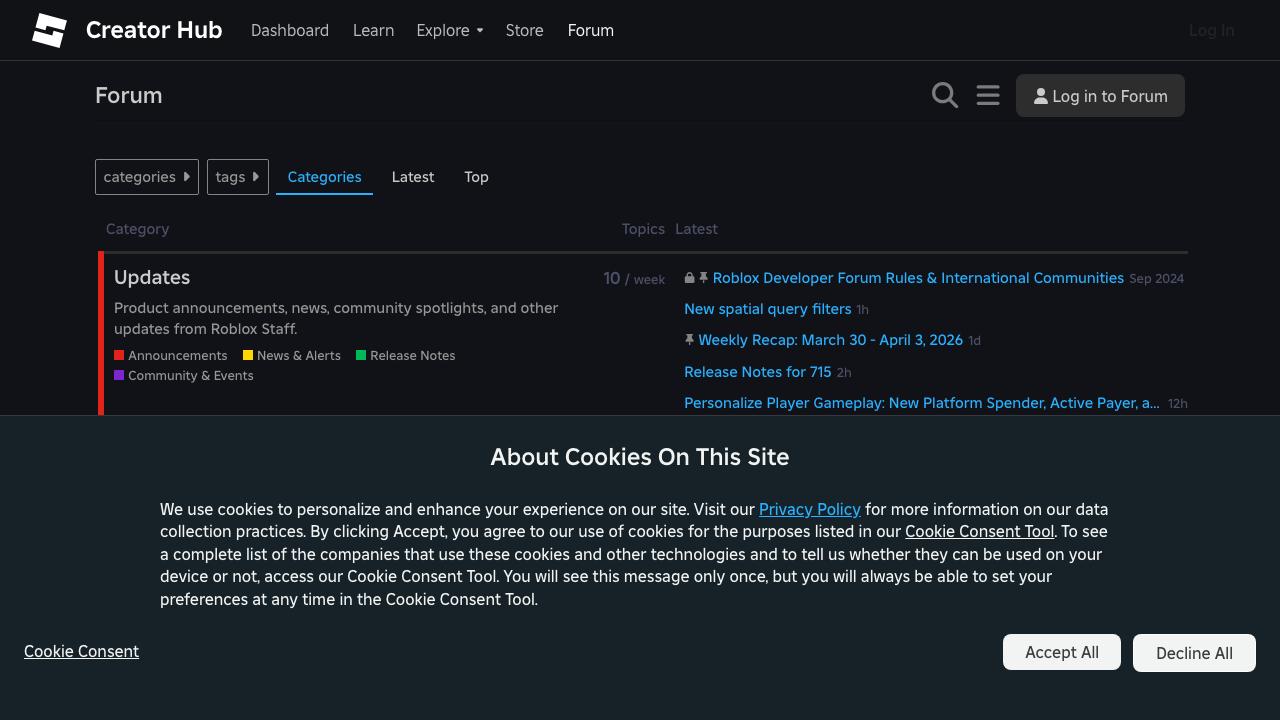Click the red Announcements subcategory square
Screen dimensions: 1280x720
click(119, 355)
